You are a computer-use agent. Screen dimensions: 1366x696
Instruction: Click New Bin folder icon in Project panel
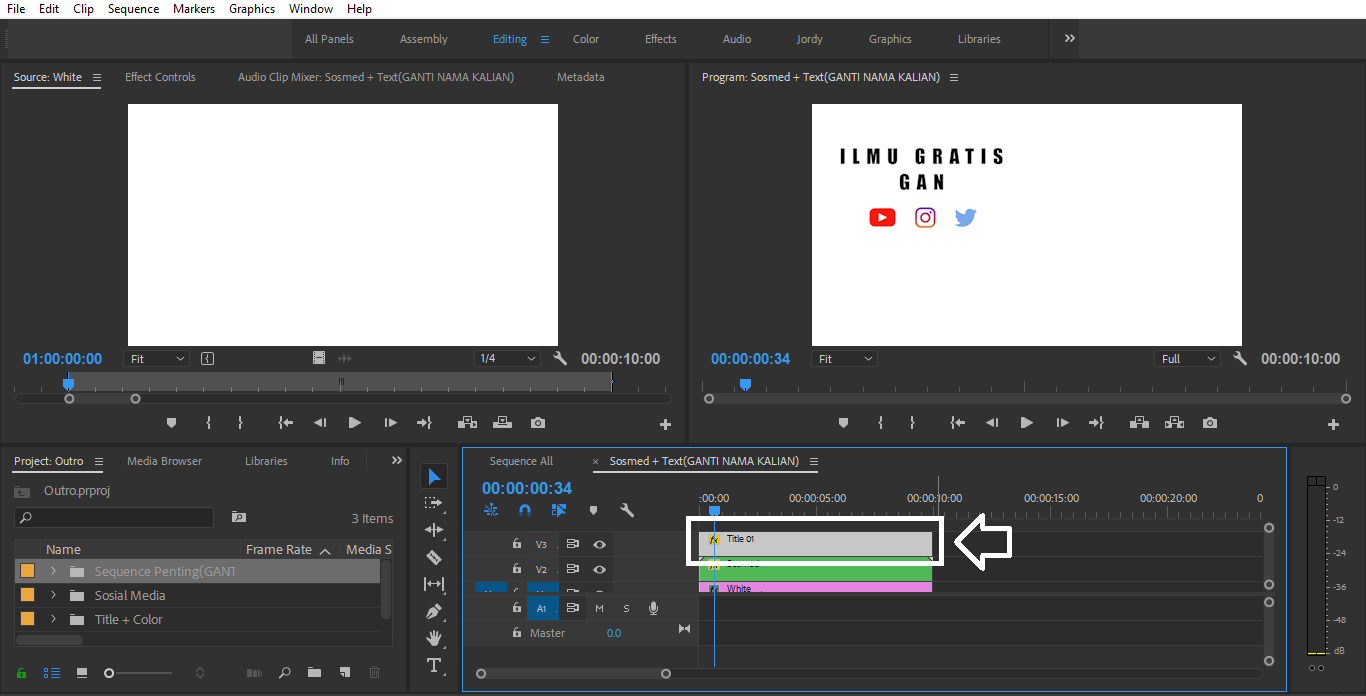(314, 673)
